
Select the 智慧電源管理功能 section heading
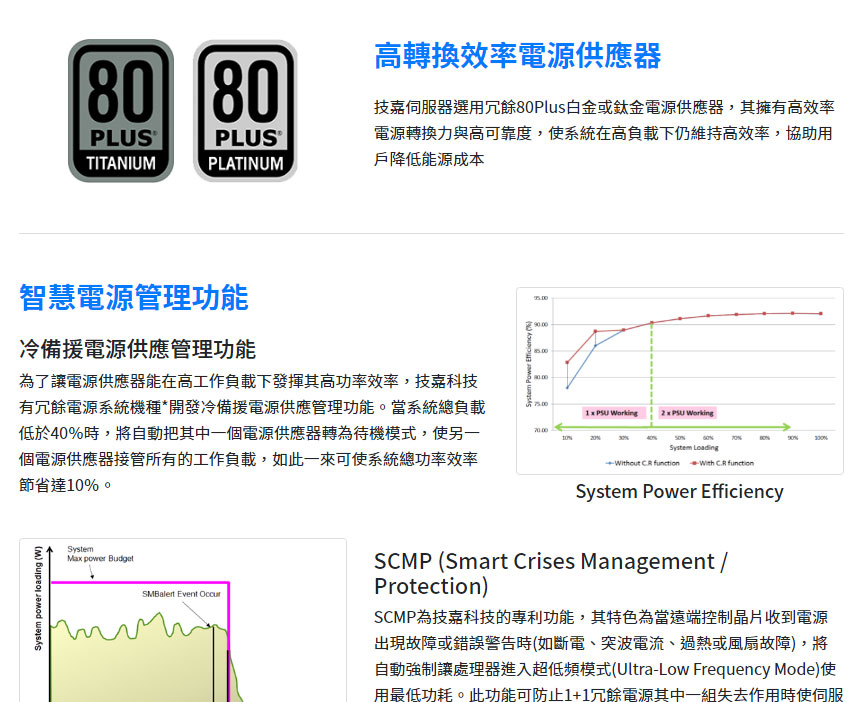pos(134,297)
